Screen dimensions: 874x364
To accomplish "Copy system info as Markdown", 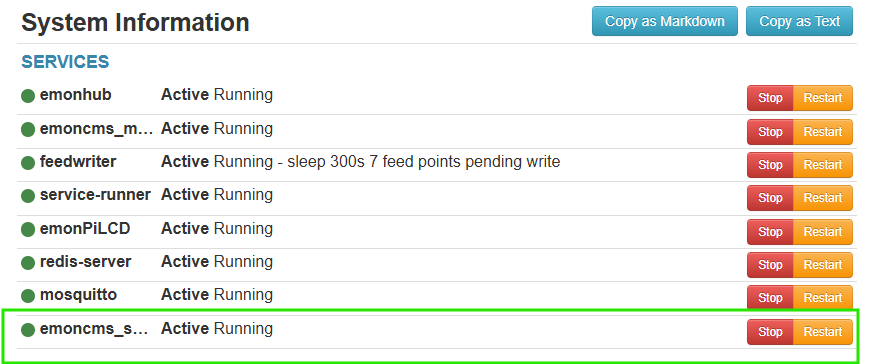I will [x=664, y=21].
